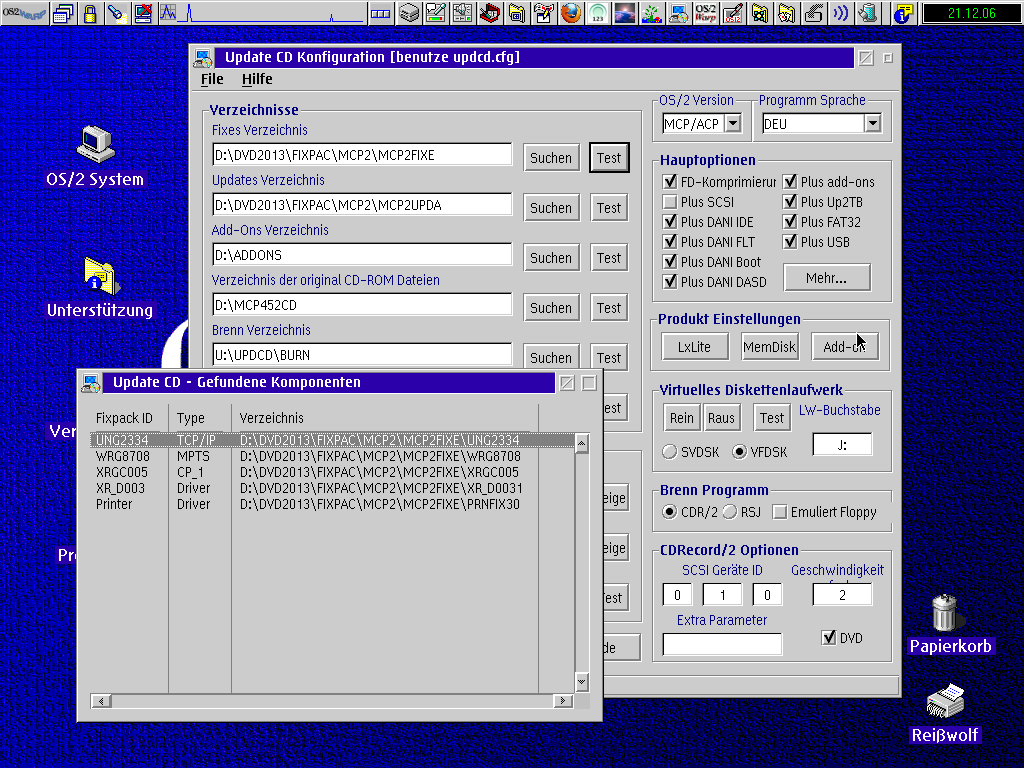Image resolution: width=1024 pixels, height=768 pixels.
Task: Click the Rein button
Action: (682, 418)
